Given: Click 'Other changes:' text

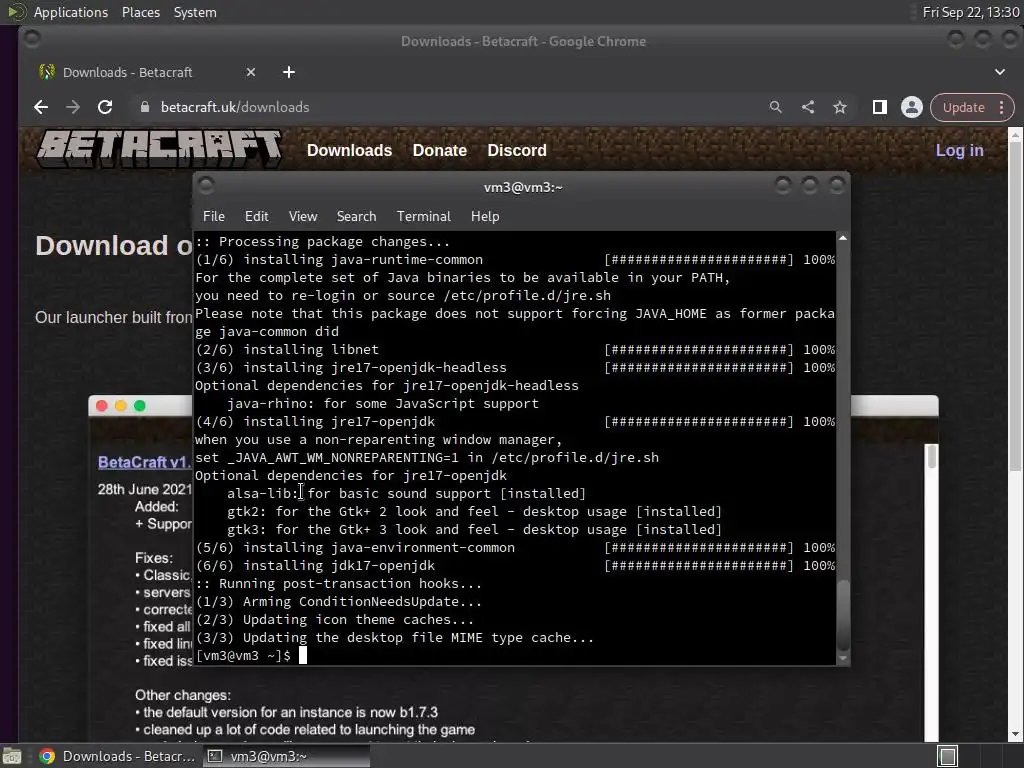Looking at the screenshot, I should coord(183,695).
